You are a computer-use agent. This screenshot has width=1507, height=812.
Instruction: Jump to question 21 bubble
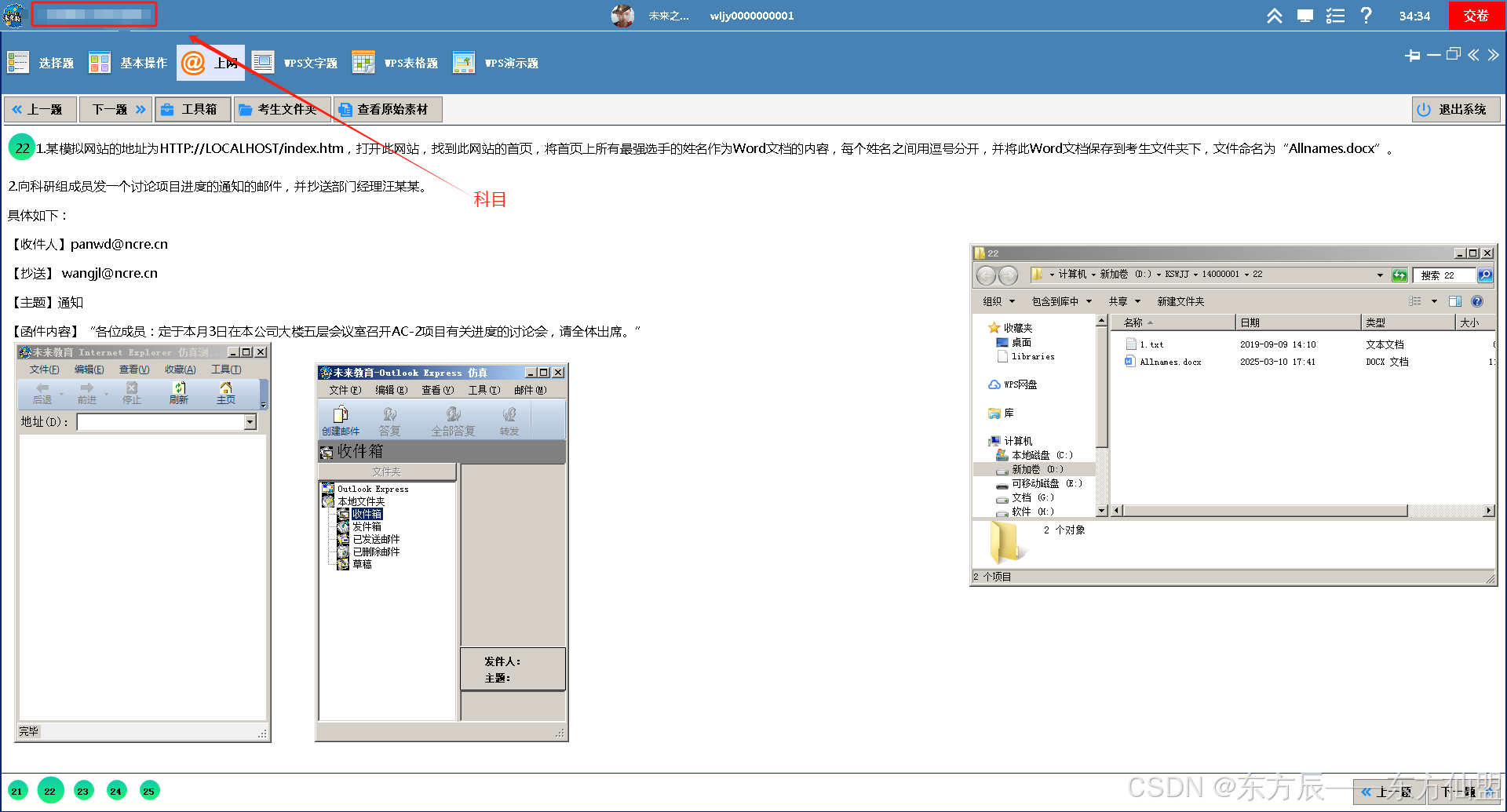[x=17, y=791]
